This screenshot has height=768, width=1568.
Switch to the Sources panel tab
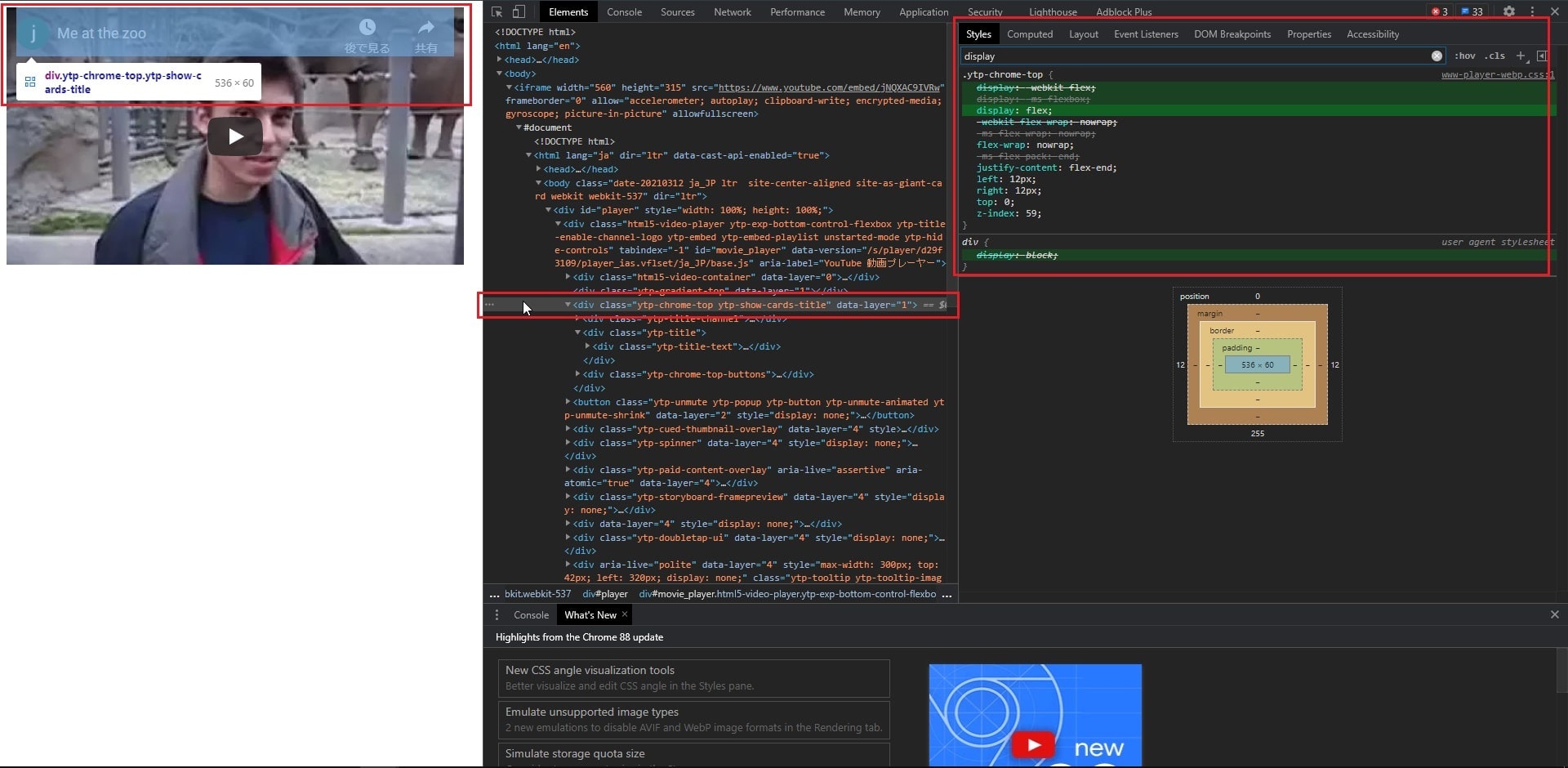pyautogui.click(x=677, y=11)
